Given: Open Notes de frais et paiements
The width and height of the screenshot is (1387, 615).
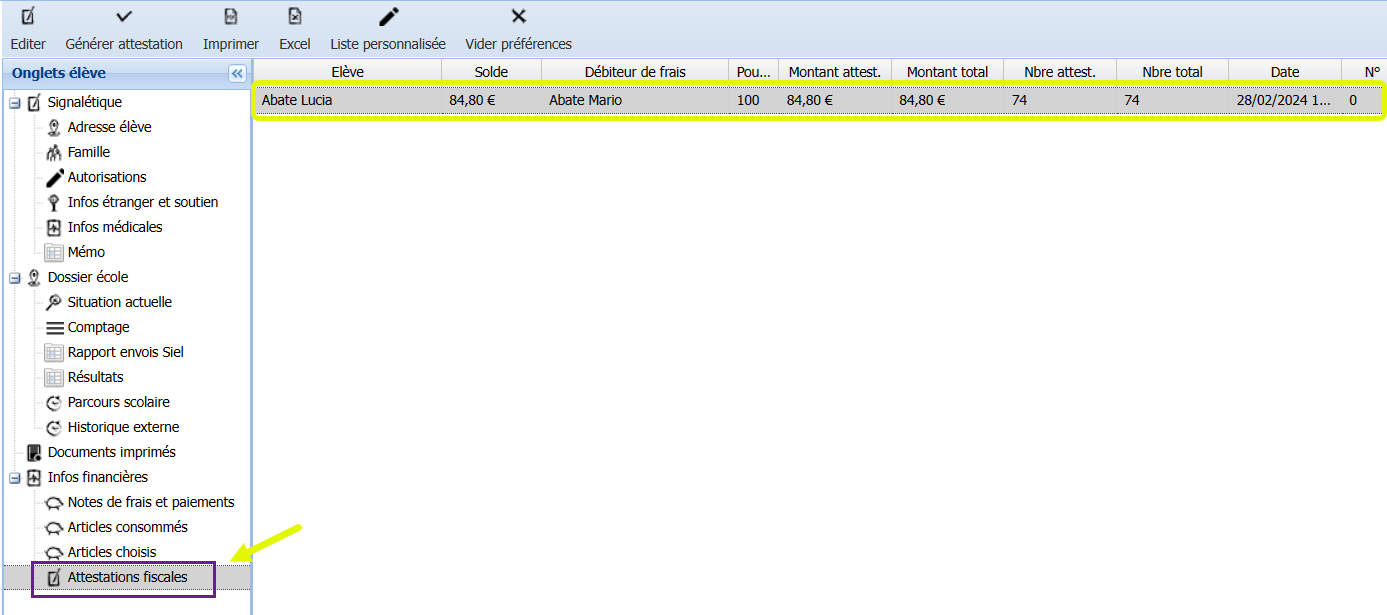Looking at the screenshot, I should click(x=150, y=502).
